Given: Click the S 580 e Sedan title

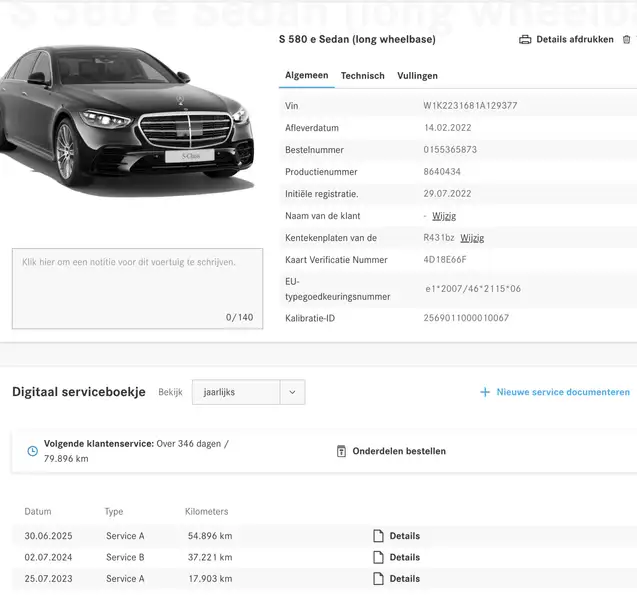Looking at the screenshot, I should [357, 39].
